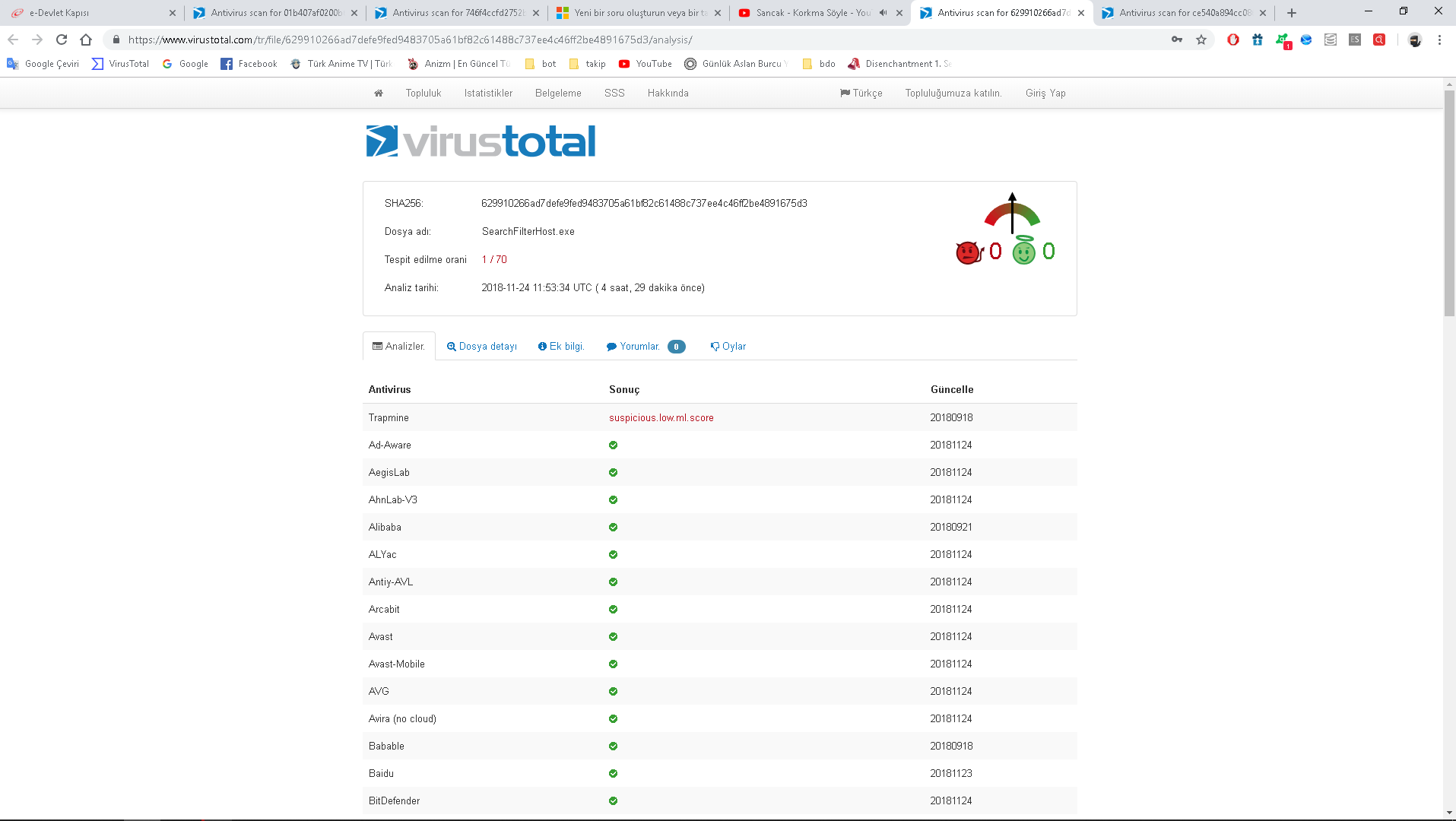
Task: Click the page vertical scrollbar thumb
Action: 1449,203
